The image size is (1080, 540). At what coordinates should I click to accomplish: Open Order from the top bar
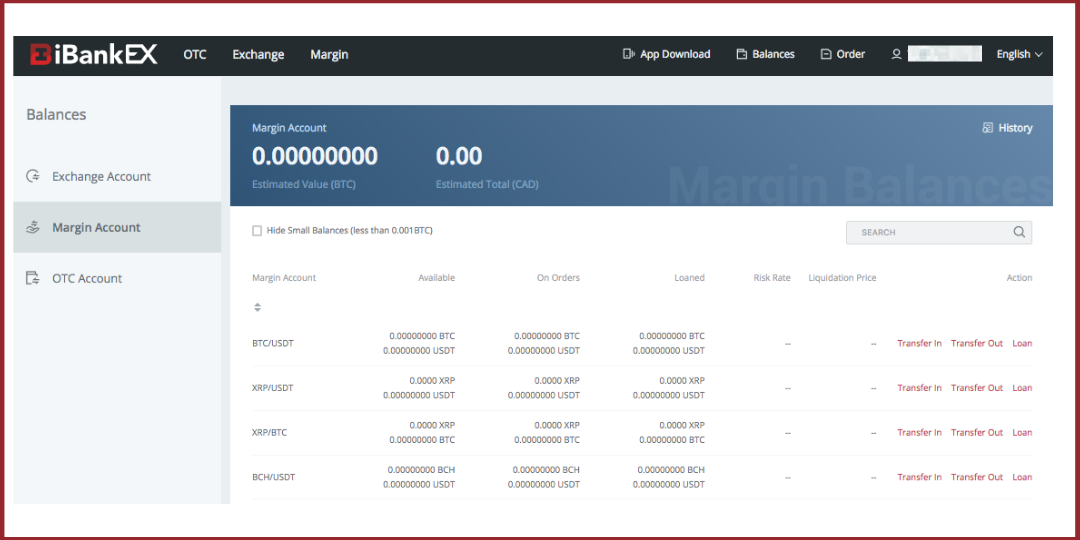tap(843, 54)
